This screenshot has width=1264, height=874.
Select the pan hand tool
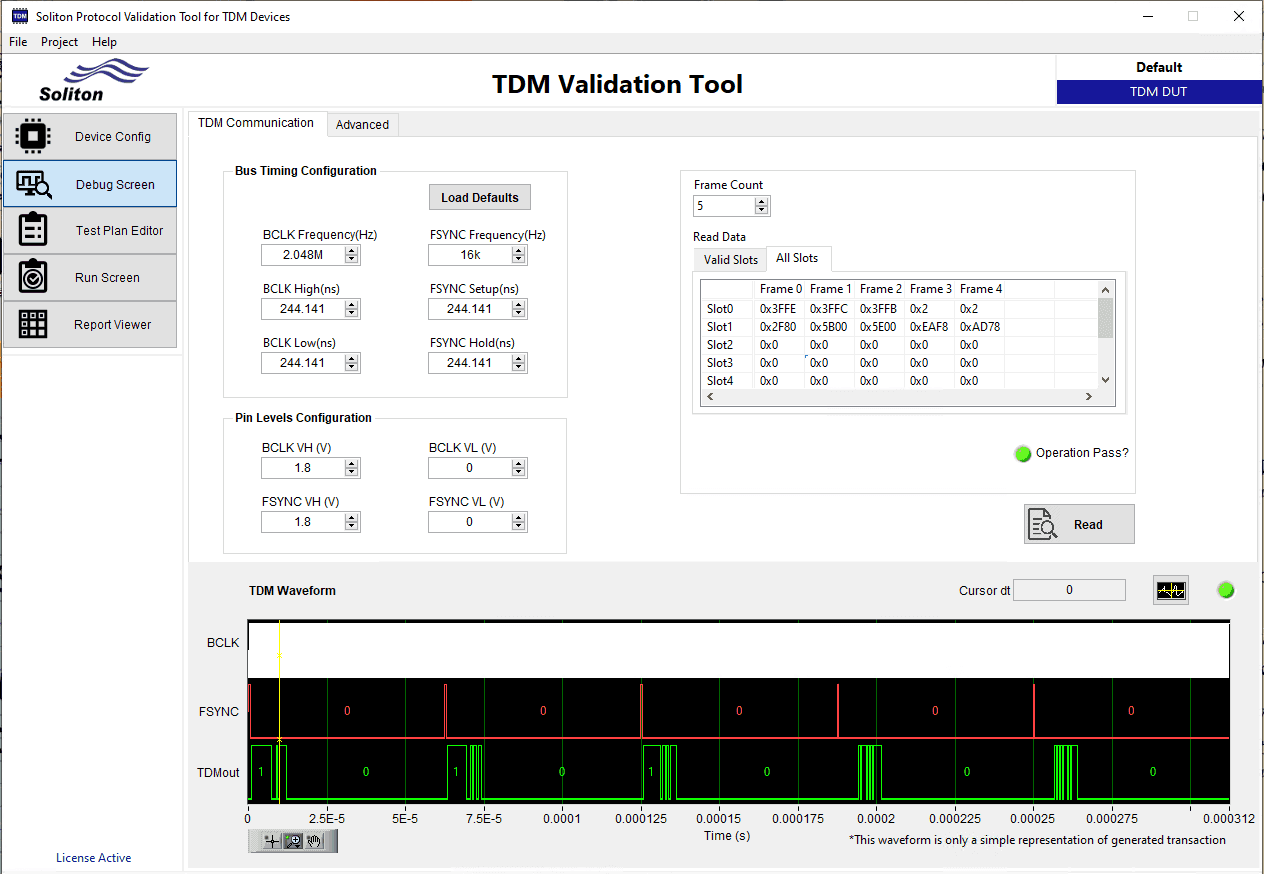click(x=315, y=842)
